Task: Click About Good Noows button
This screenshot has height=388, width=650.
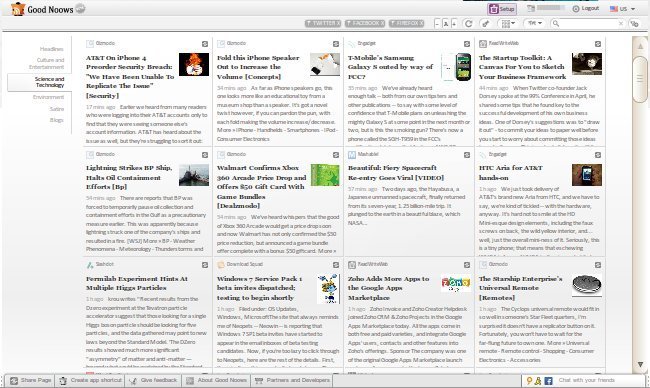Action: pyautogui.click(x=216, y=380)
